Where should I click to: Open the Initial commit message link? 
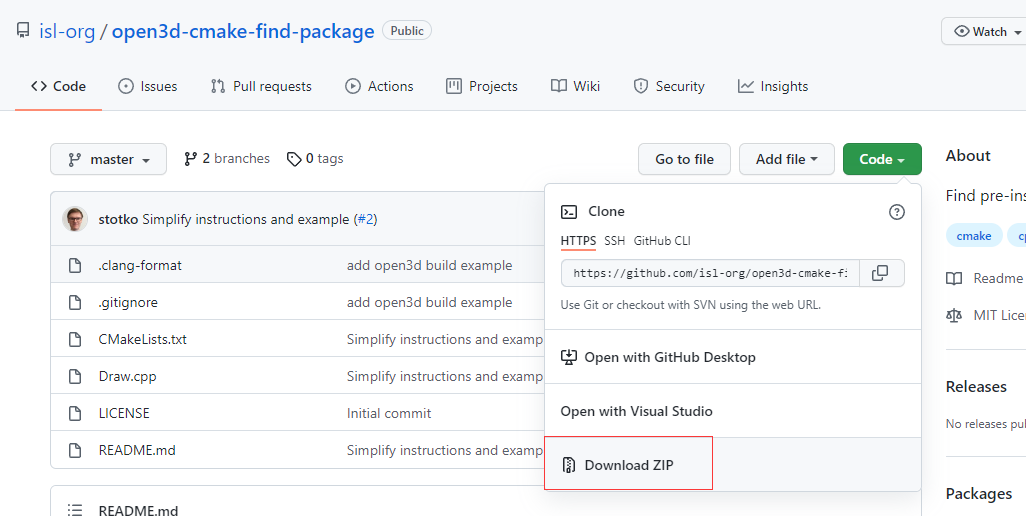tap(389, 413)
